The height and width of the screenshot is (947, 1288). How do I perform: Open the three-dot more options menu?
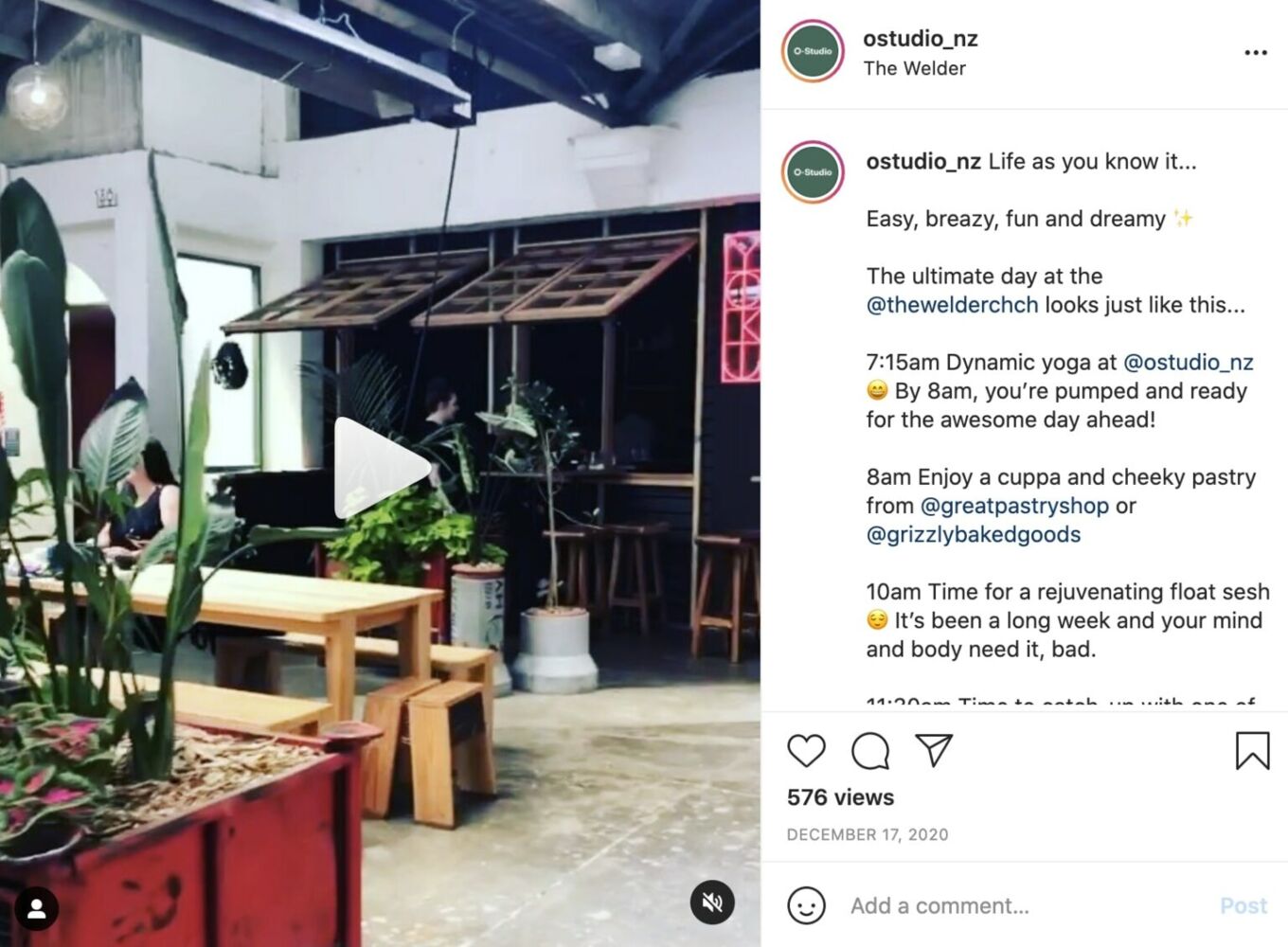point(1256,53)
